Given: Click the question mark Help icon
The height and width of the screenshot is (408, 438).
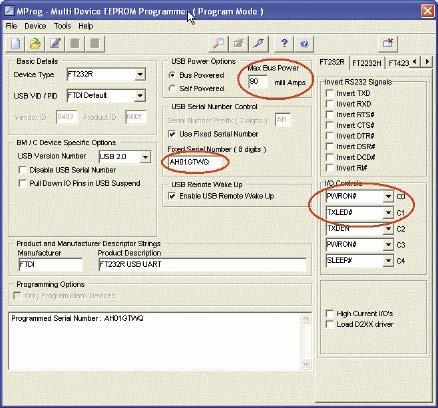Looking at the screenshot, I should point(284,43).
